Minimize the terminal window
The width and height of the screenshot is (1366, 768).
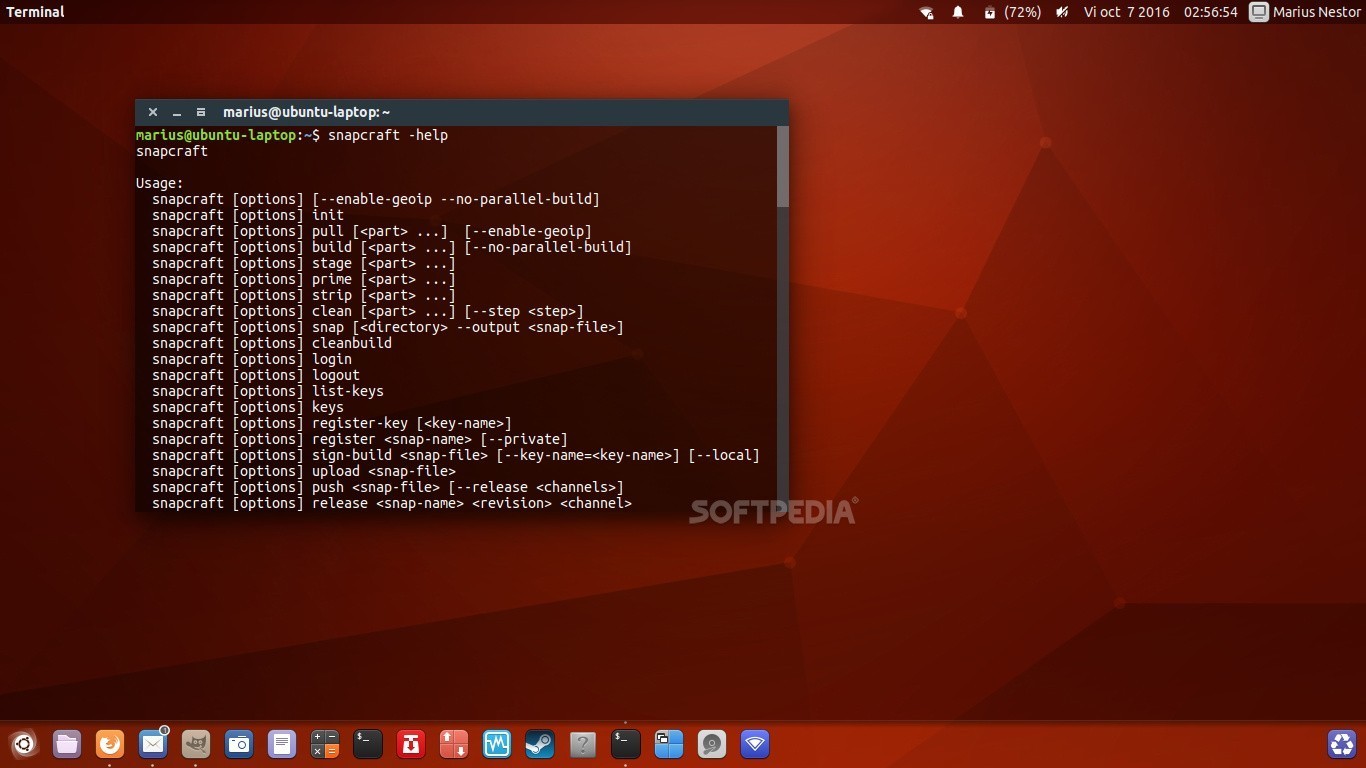tap(177, 112)
